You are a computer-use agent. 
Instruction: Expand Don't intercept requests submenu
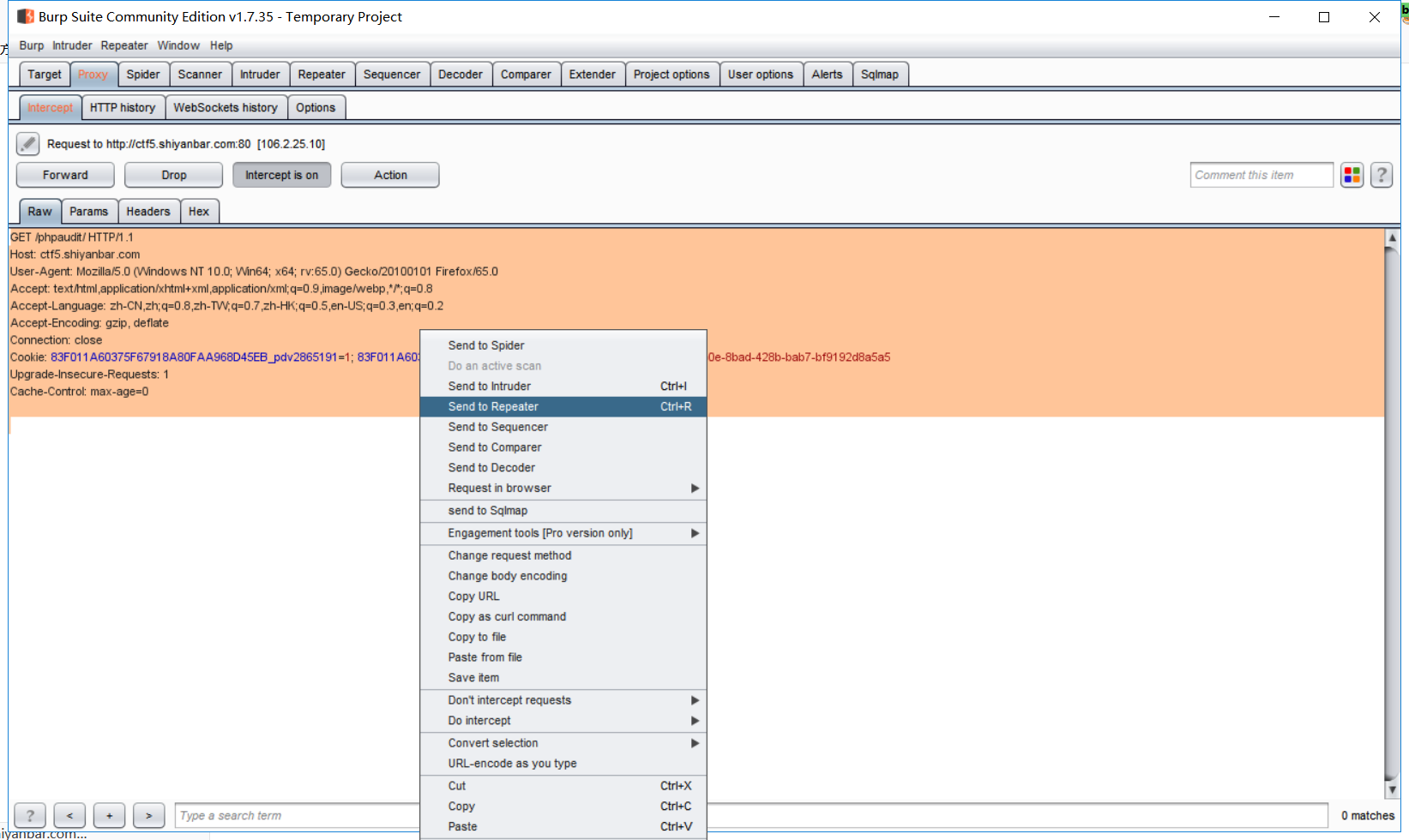(563, 700)
